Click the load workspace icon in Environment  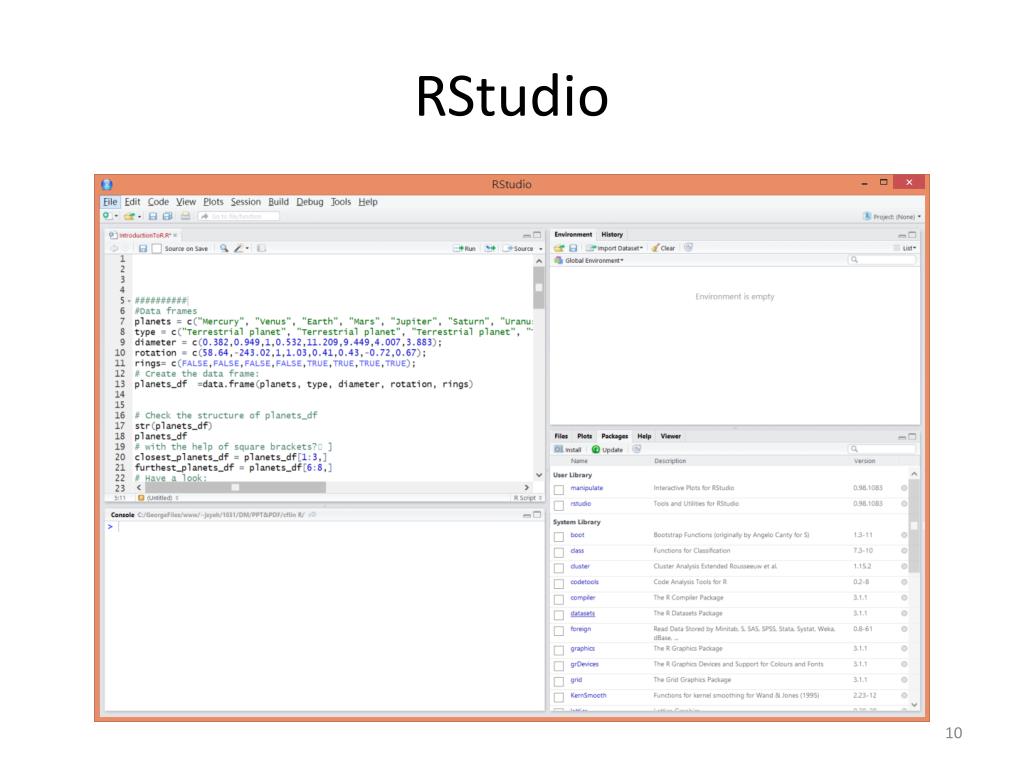(x=559, y=248)
